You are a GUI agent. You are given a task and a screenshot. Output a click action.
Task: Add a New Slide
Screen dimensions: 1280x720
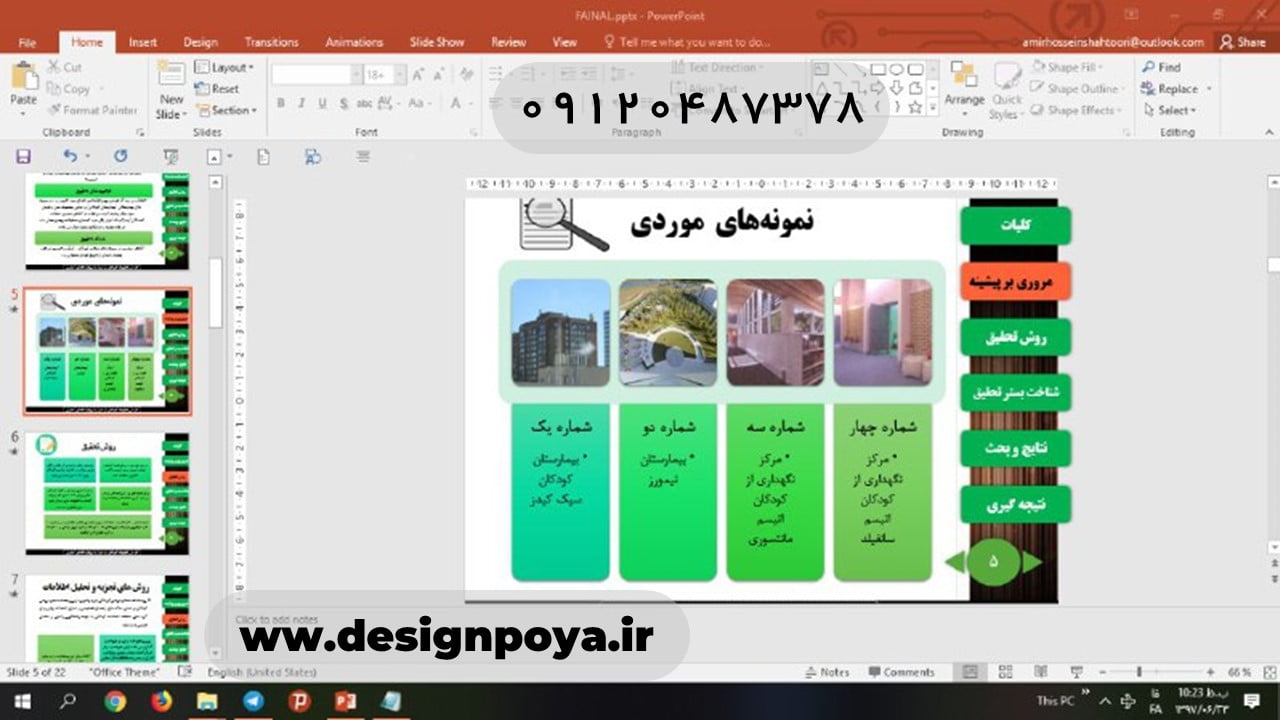171,80
